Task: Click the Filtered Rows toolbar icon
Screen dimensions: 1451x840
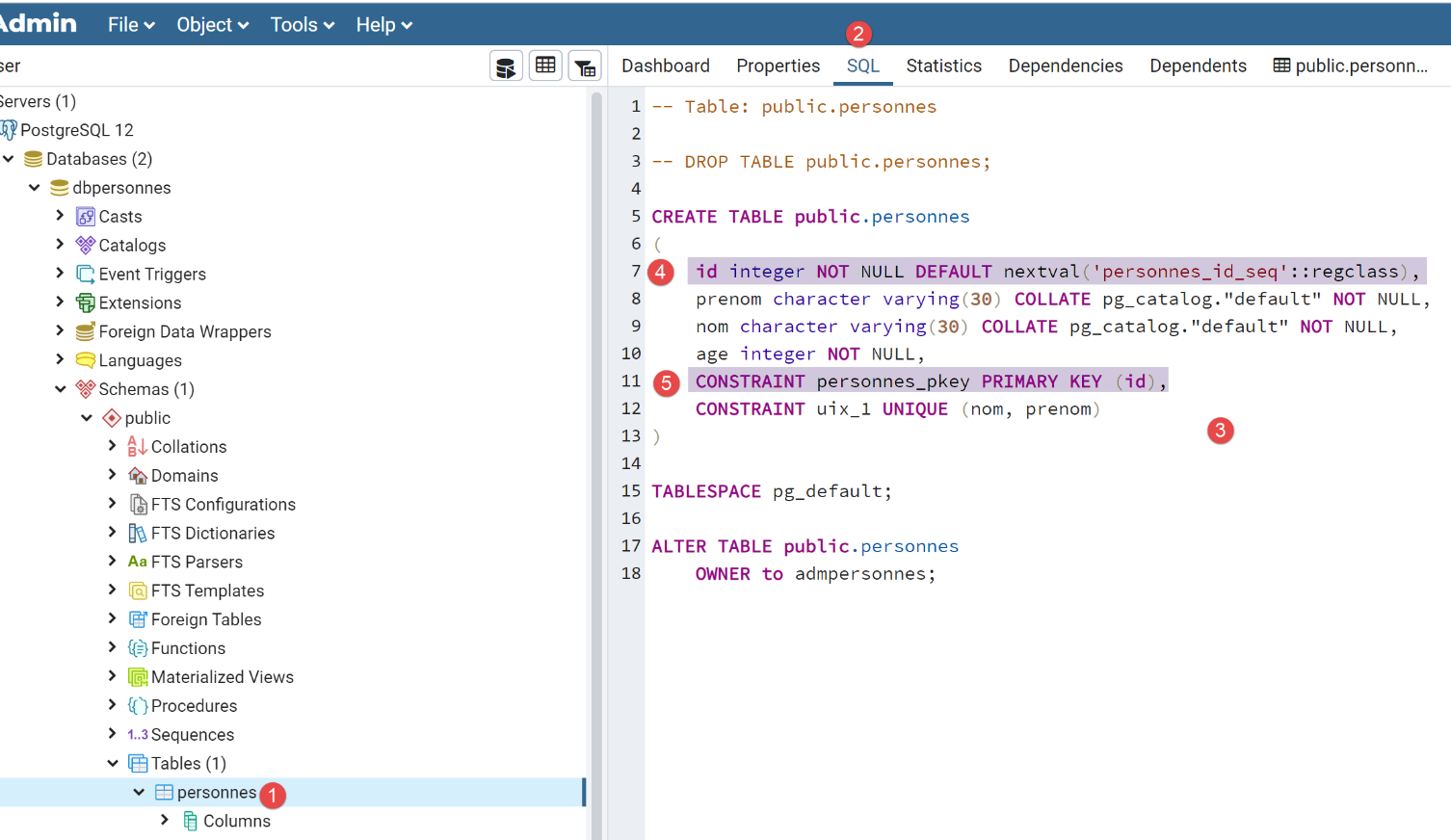Action: click(x=585, y=66)
